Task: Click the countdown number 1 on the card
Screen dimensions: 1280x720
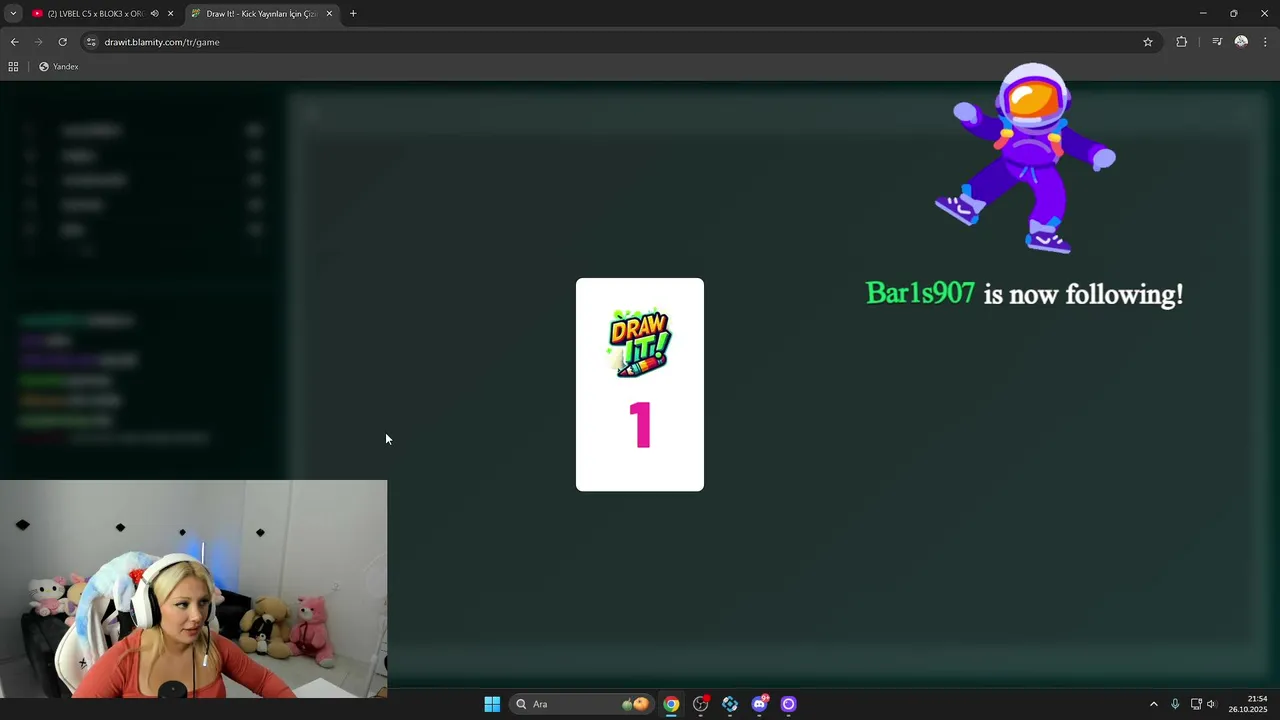Action: coord(641,425)
